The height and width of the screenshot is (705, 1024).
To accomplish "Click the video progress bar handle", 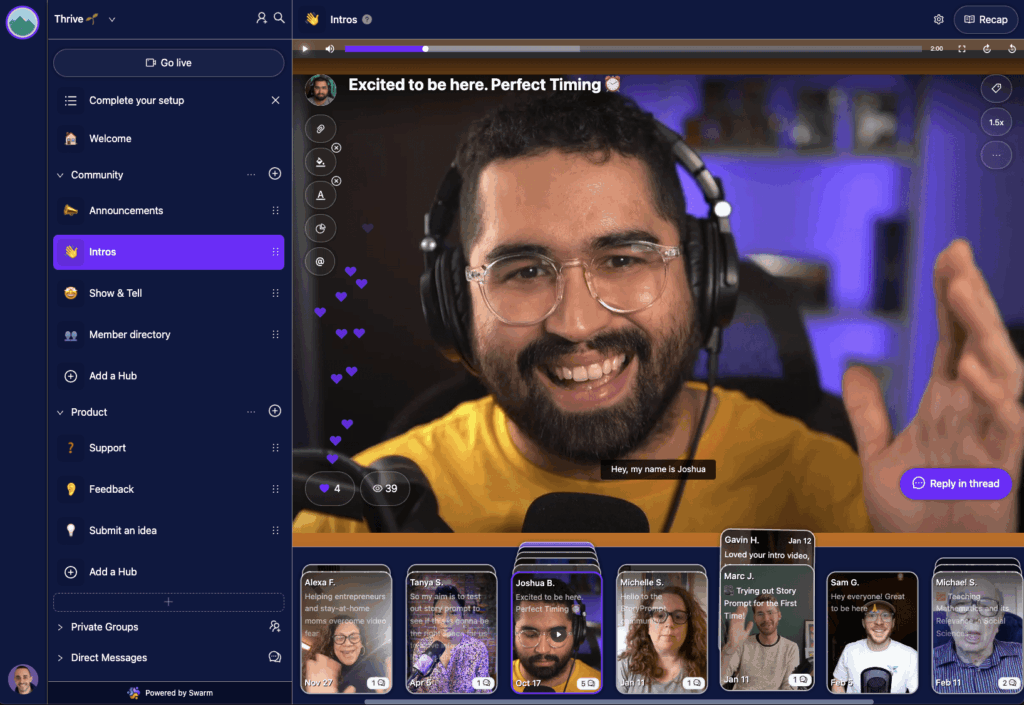I will [x=425, y=49].
